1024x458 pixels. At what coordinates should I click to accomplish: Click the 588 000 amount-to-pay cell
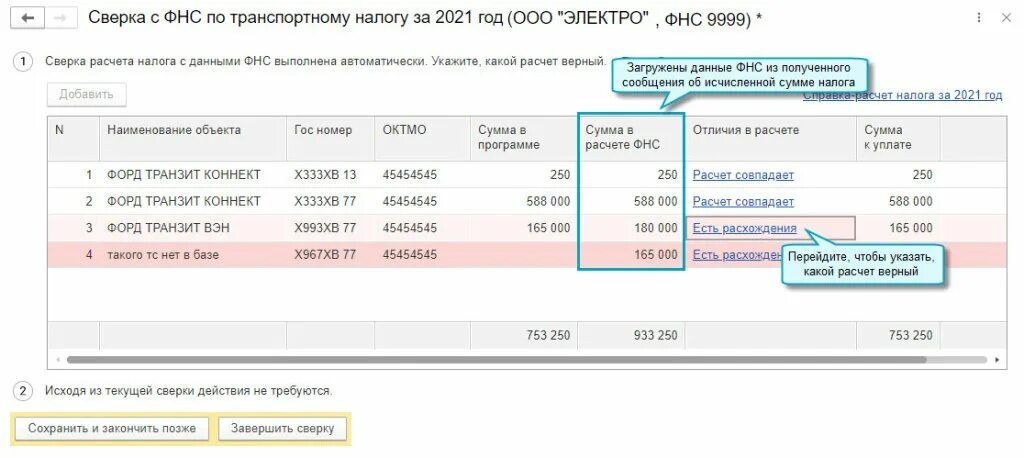[x=898, y=202]
